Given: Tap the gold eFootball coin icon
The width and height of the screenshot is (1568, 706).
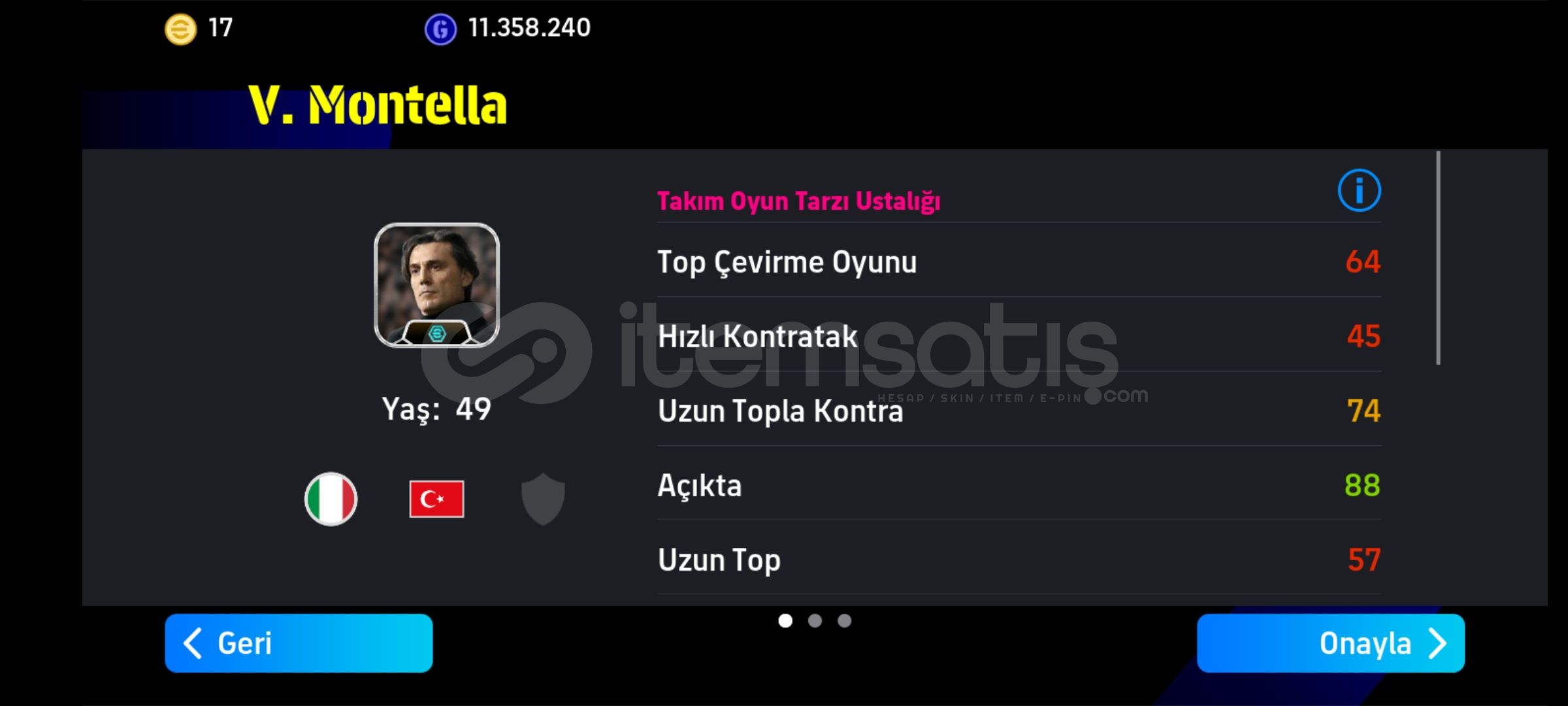Looking at the screenshot, I should tap(180, 29).
